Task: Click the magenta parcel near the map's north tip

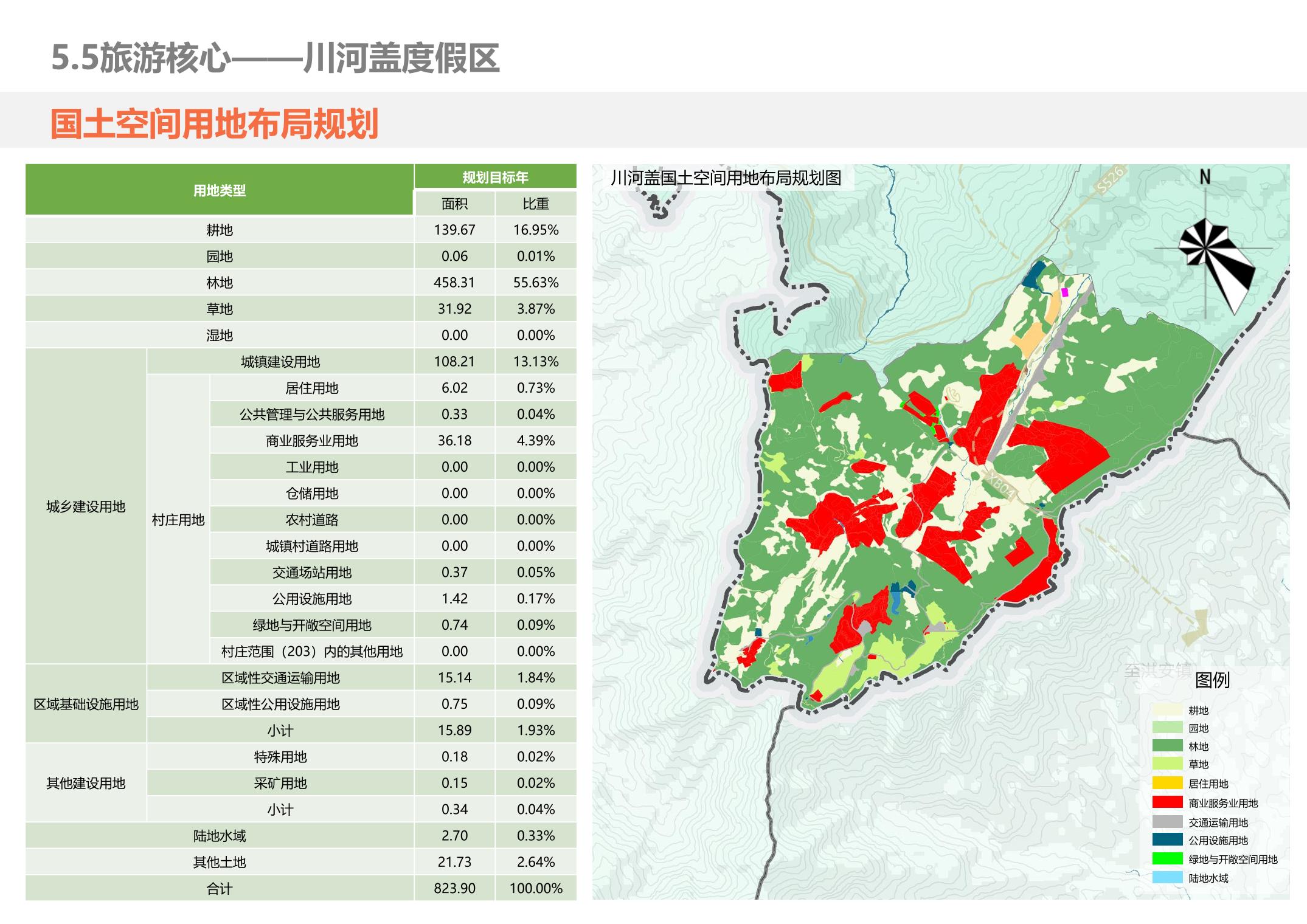Action: 1064,292
